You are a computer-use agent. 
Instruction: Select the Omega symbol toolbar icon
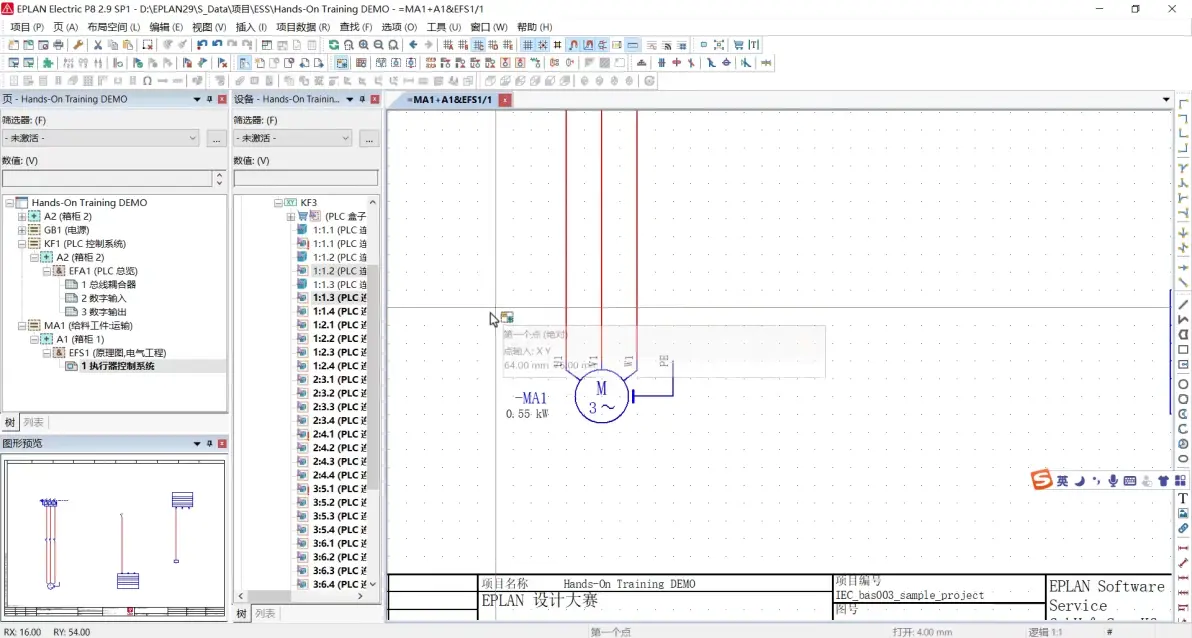147,81
